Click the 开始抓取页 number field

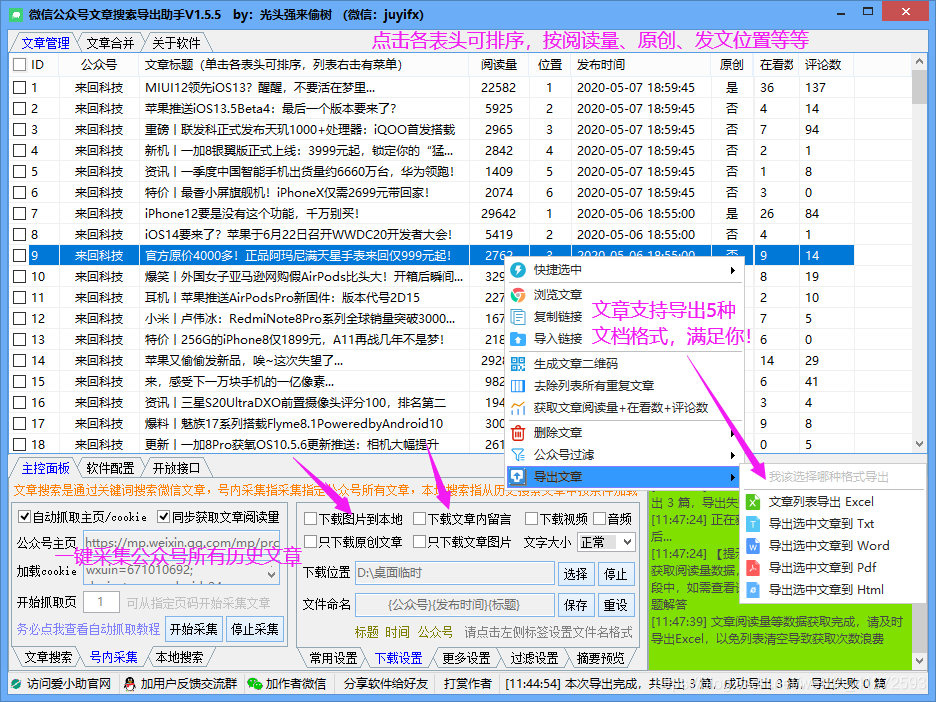[101, 602]
